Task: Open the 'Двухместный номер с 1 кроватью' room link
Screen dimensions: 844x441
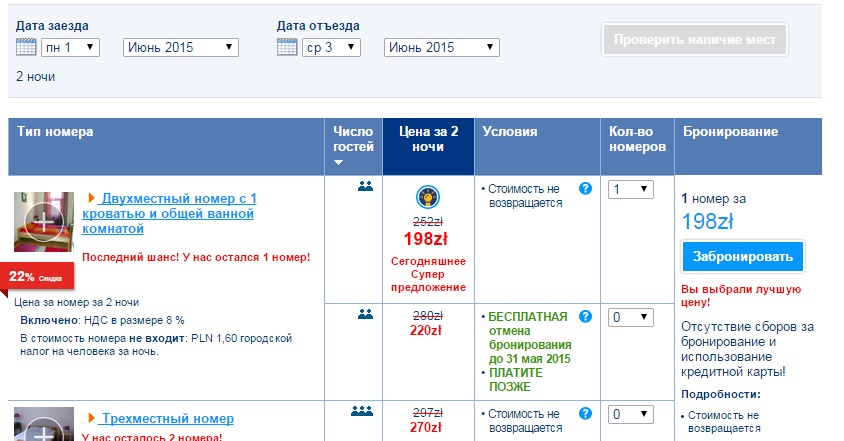Action: [x=169, y=213]
